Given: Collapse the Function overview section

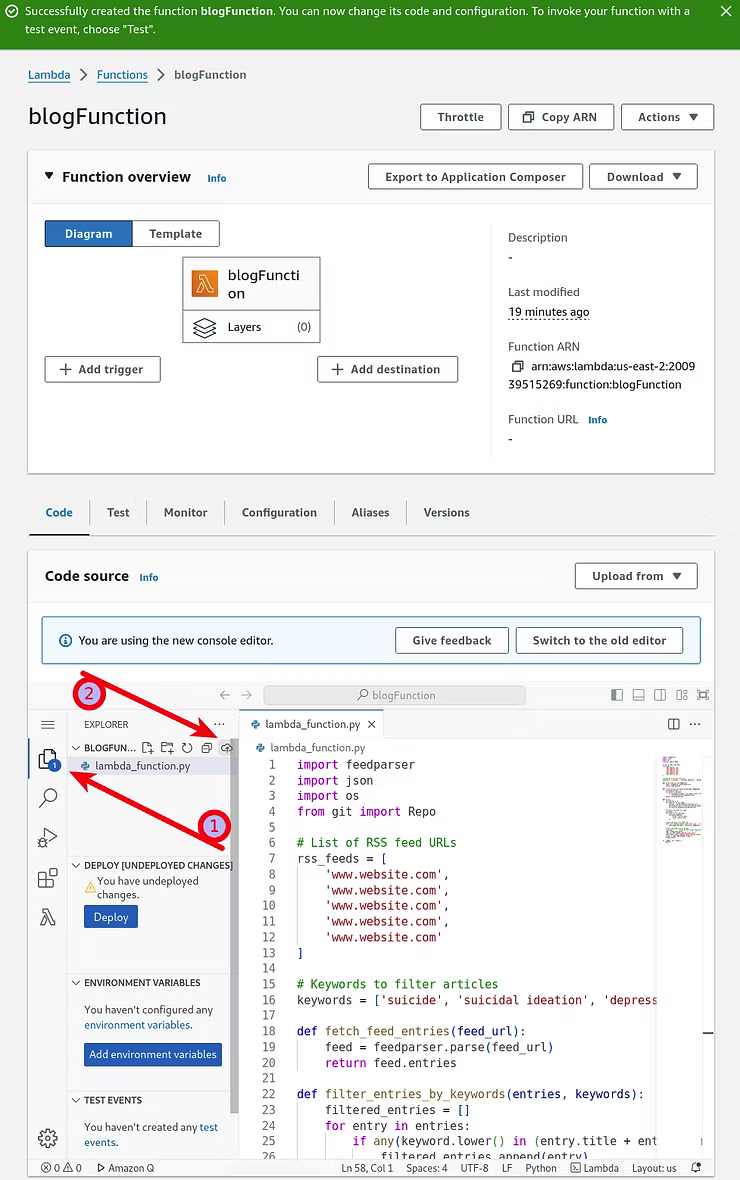Looking at the screenshot, I should 49,176.
